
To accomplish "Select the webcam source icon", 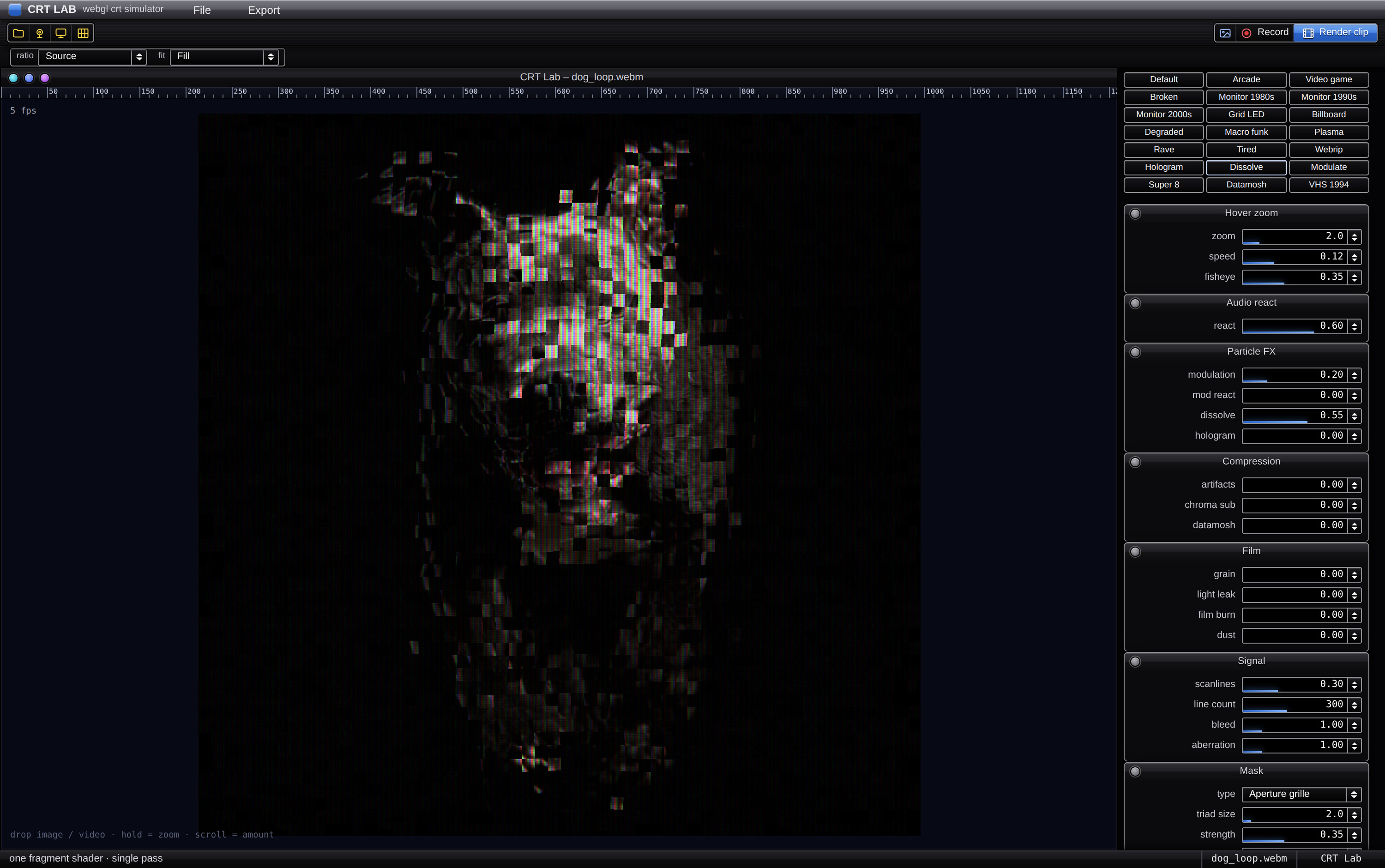I will [x=40, y=33].
